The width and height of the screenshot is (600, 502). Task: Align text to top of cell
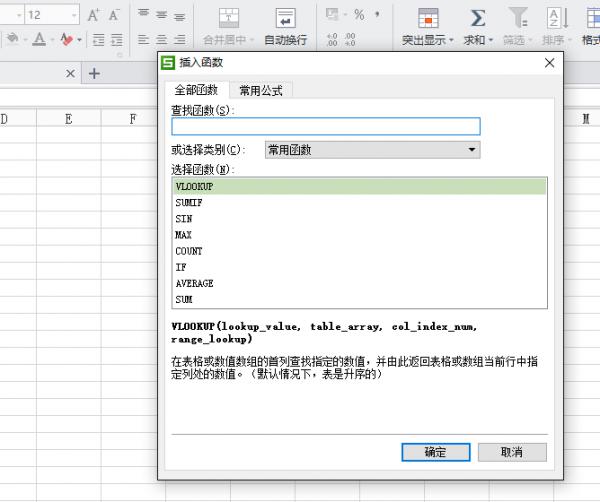point(143,13)
